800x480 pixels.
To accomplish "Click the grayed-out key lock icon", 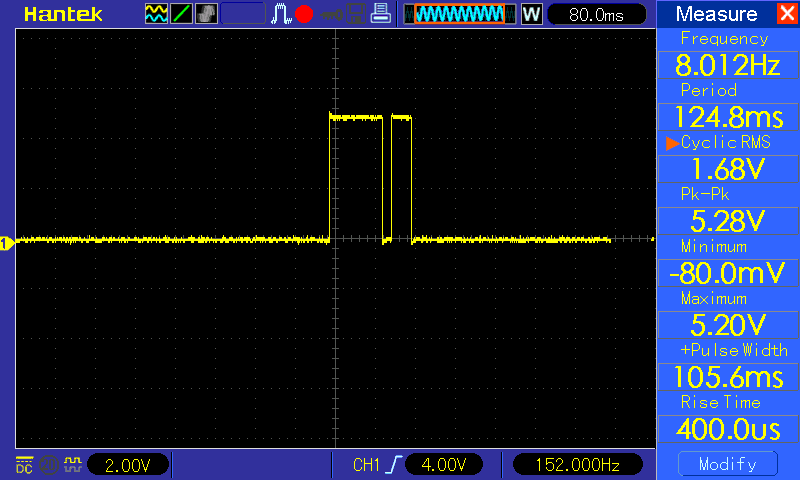I will tap(332, 15).
